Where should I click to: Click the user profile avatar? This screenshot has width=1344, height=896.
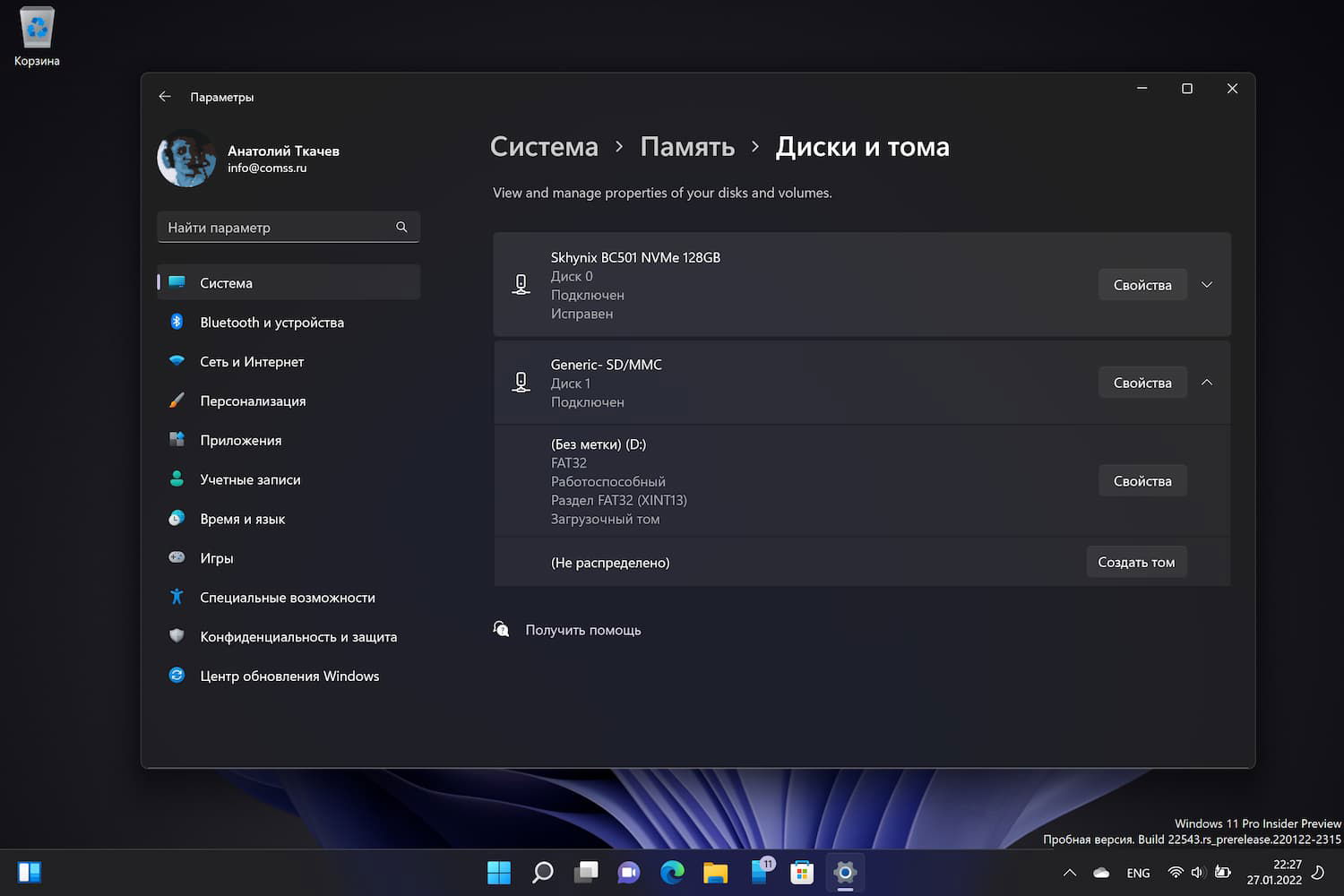[186, 159]
